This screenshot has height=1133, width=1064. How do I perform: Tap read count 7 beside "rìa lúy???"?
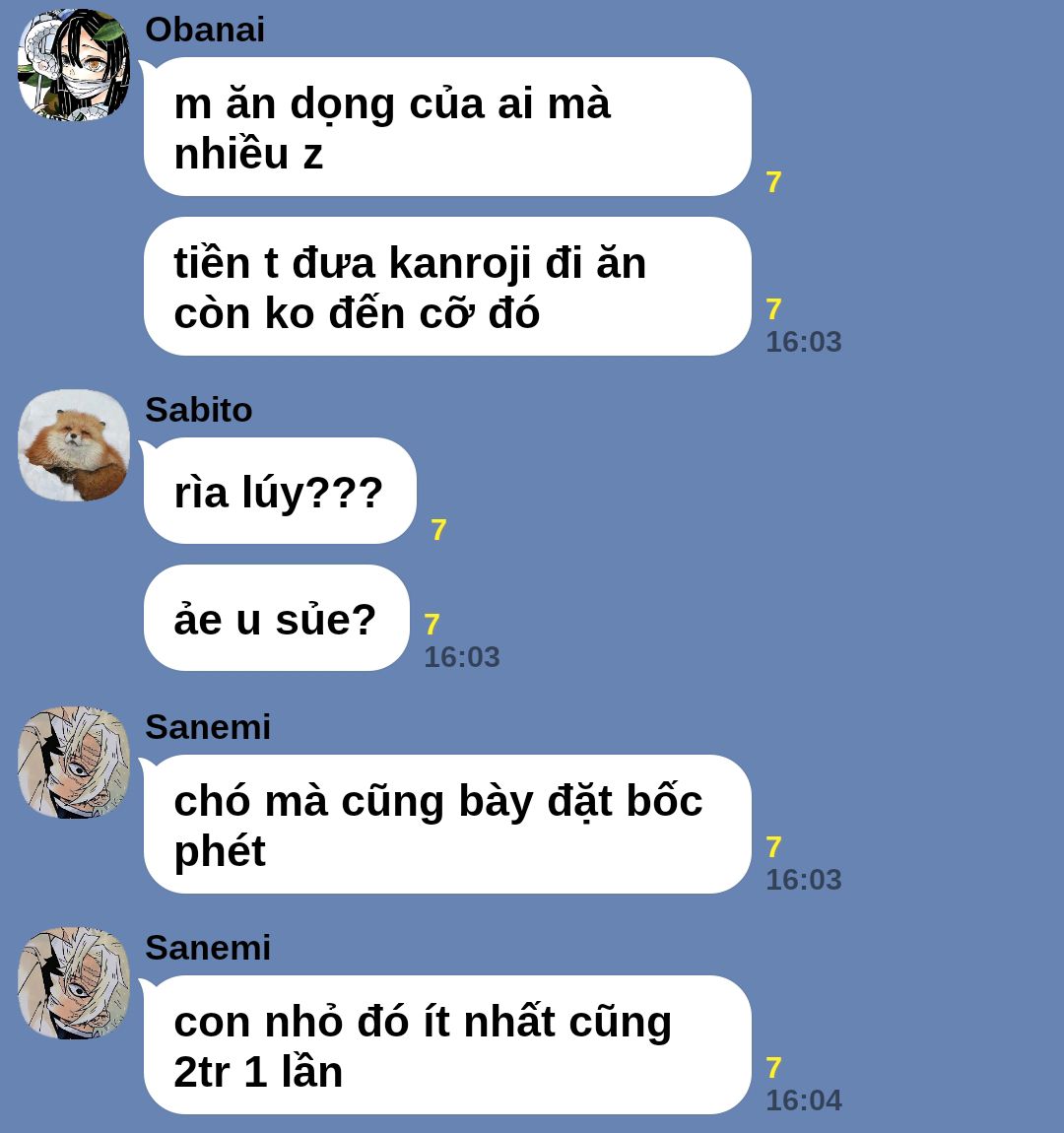(438, 530)
